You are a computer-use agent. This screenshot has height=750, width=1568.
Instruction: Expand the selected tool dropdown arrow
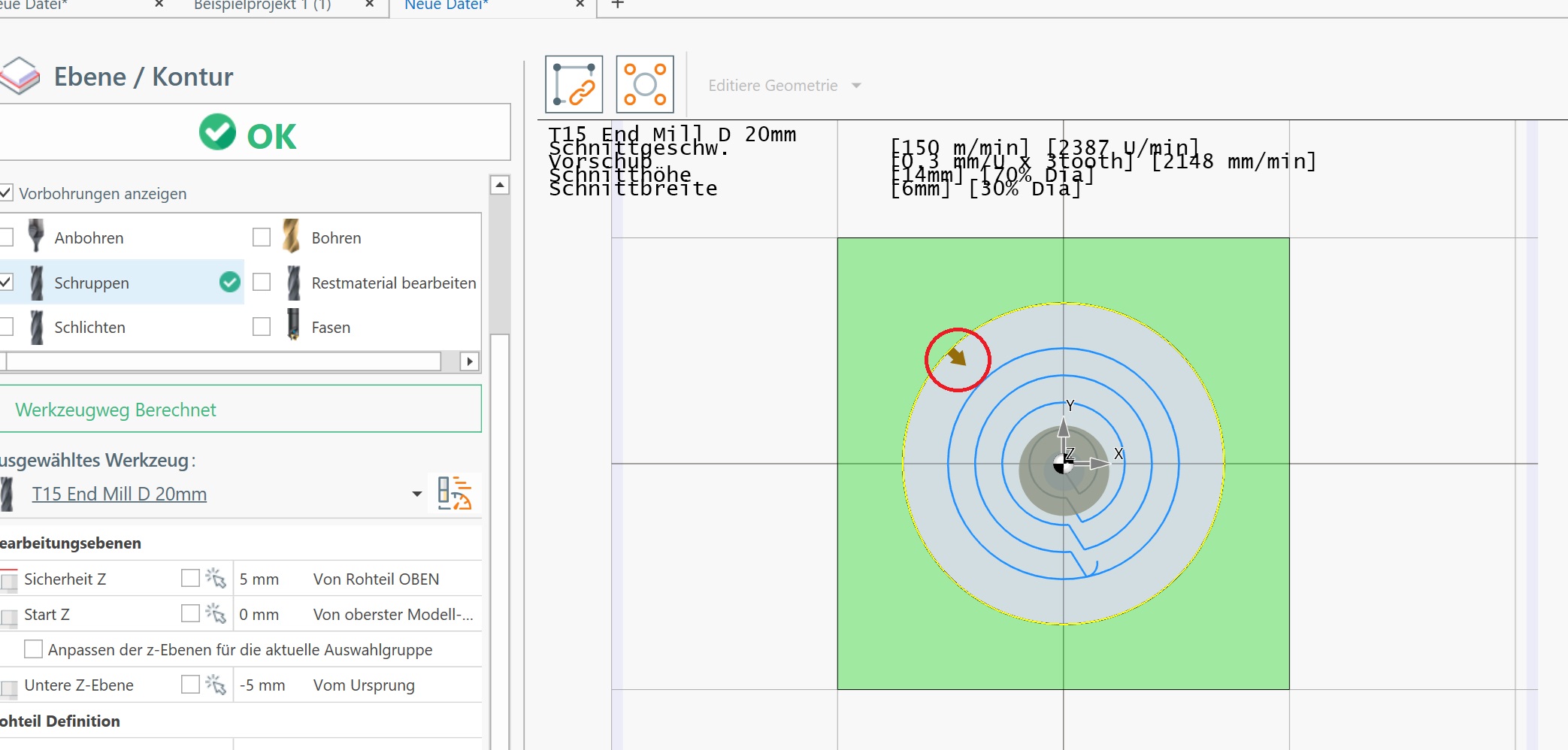416,494
